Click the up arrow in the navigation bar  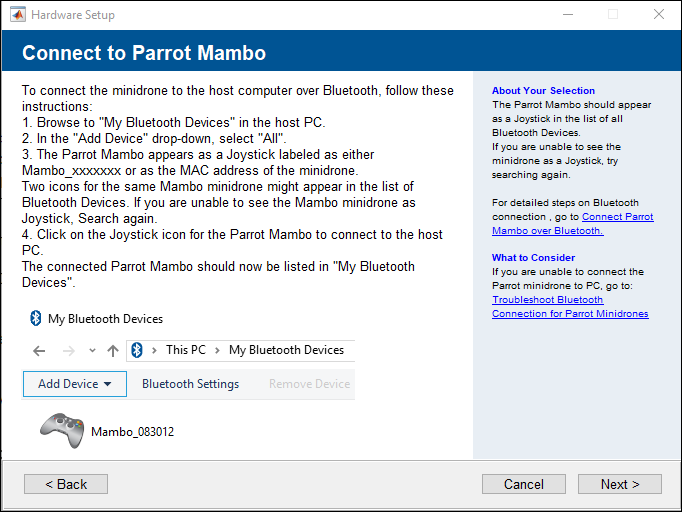point(112,351)
